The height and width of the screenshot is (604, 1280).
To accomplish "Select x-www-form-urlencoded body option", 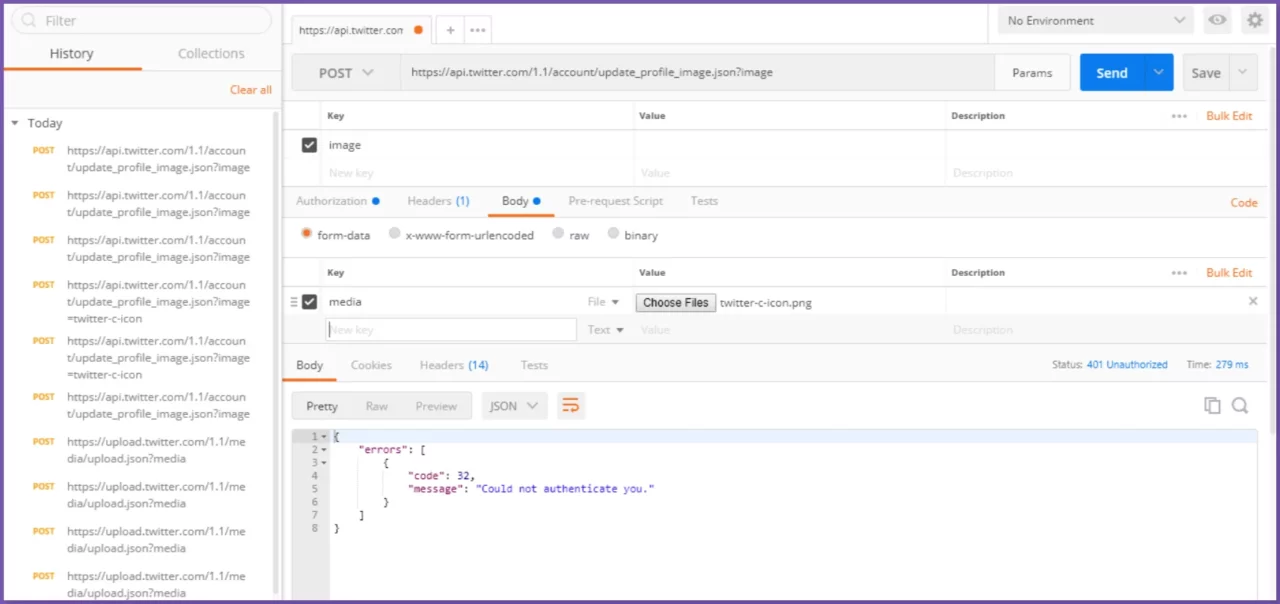I will (x=395, y=234).
